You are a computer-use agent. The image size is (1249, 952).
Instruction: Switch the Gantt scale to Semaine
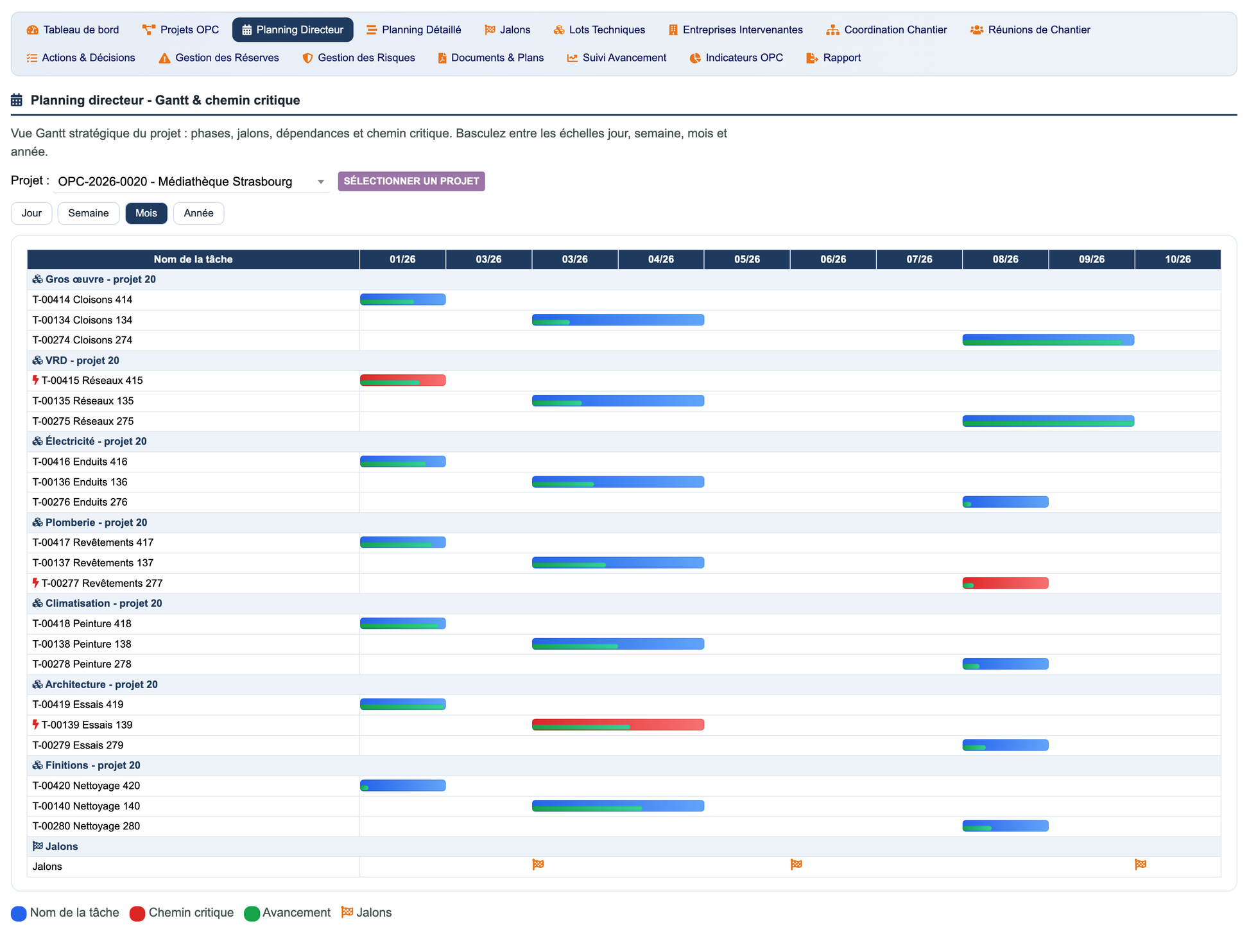click(89, 214)
